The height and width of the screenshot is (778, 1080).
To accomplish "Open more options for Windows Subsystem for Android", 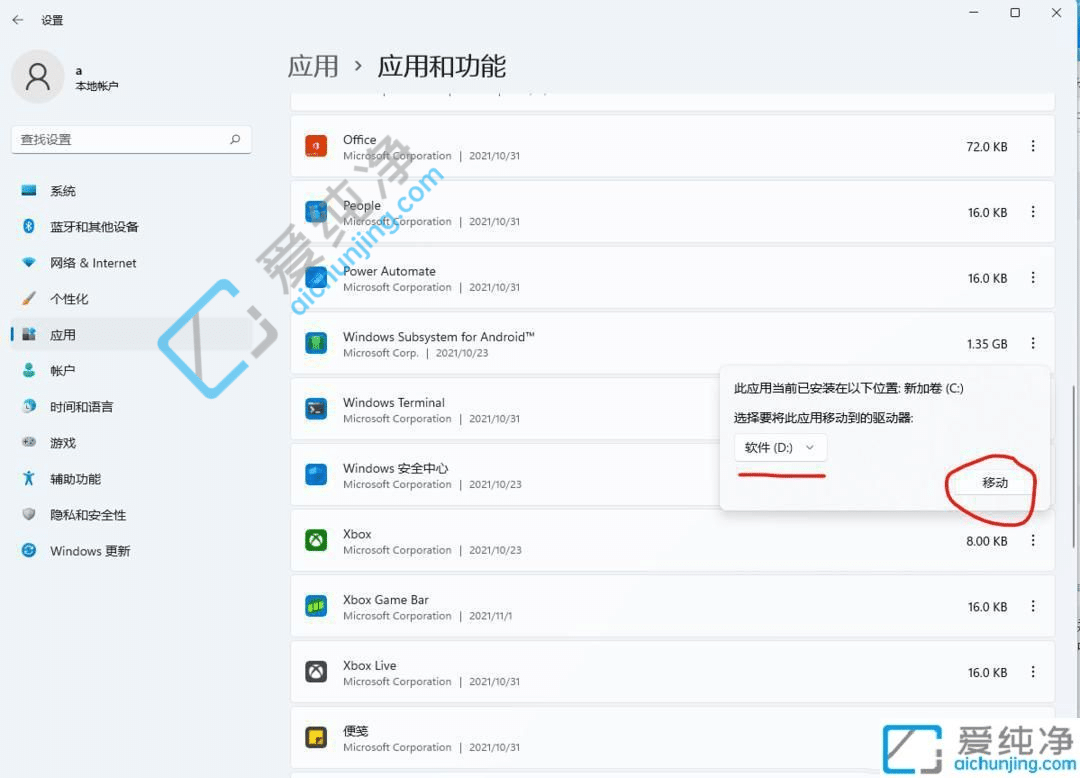I will 1033,343.
